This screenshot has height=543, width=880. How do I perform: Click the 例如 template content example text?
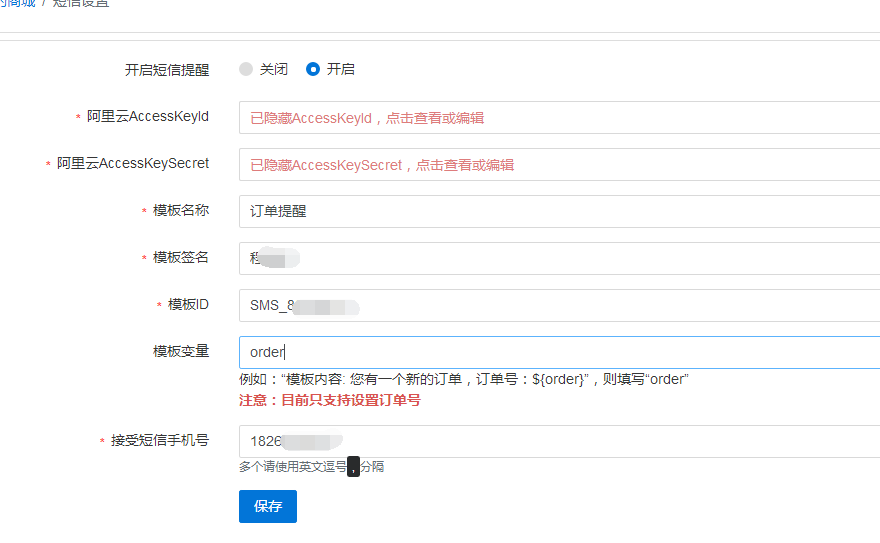coord(463,379)
